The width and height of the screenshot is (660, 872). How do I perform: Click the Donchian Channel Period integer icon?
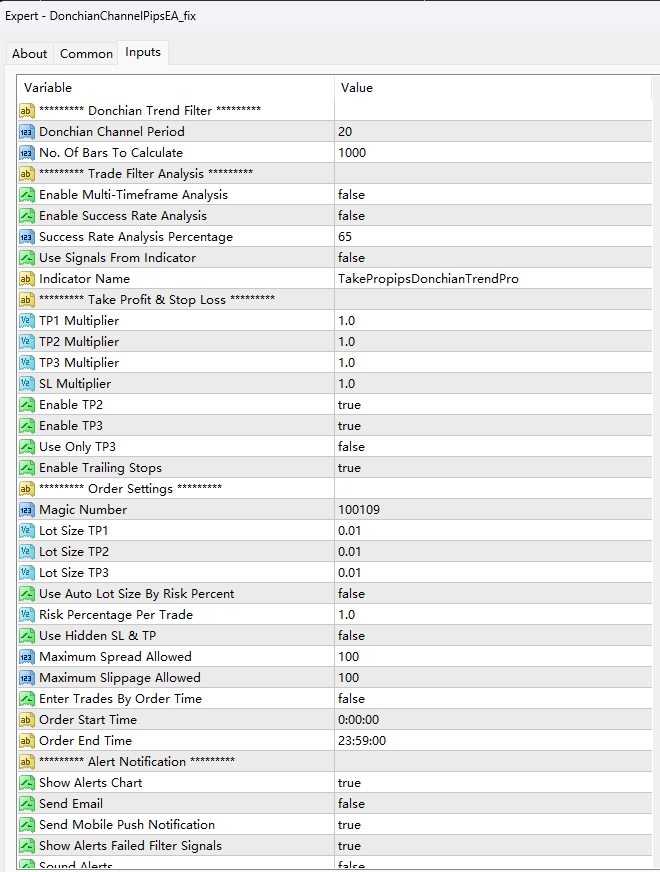click(27, 132)
